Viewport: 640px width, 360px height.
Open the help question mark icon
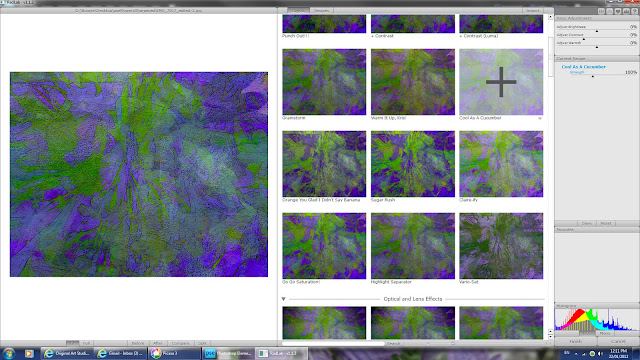635,11
